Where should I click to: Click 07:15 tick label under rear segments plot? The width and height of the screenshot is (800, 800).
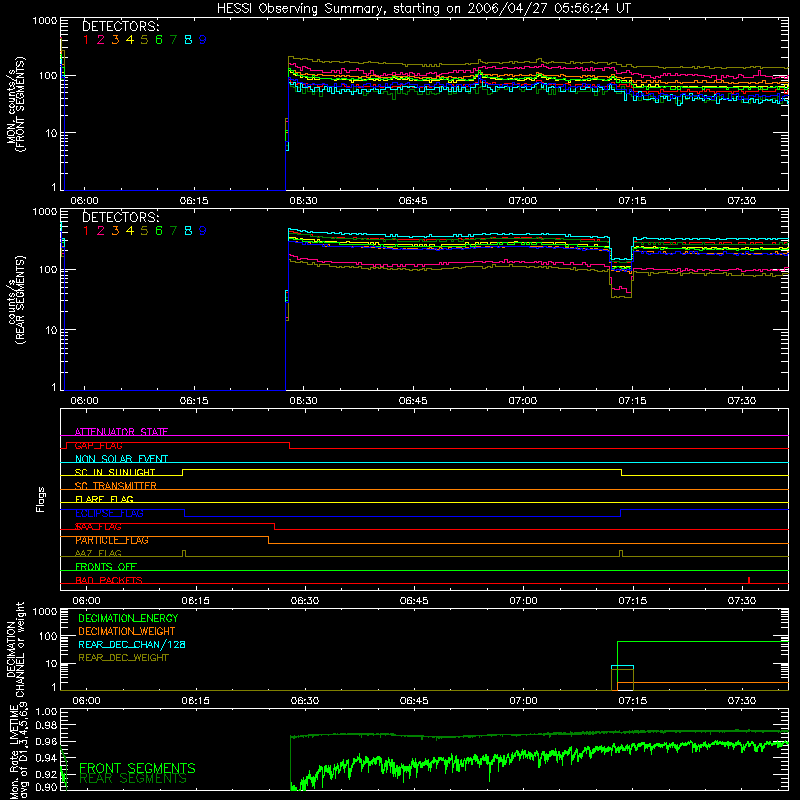tap(632, 401)
